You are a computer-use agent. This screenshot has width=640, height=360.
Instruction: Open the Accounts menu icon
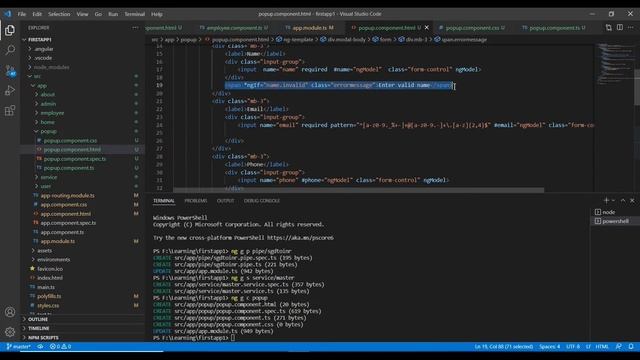coord(10,312)
